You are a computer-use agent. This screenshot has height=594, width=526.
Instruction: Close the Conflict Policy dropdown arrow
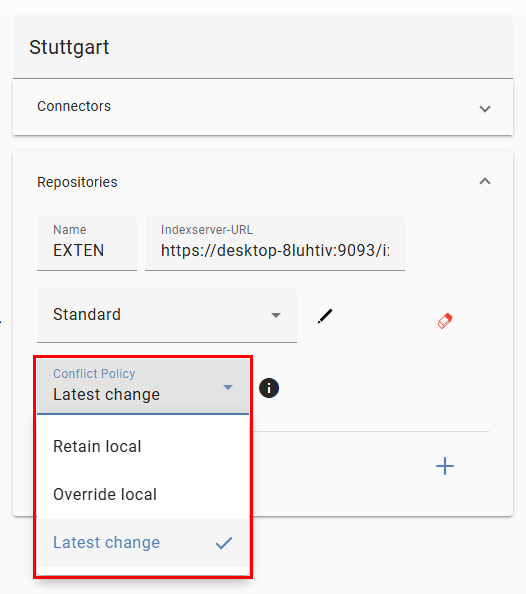click(x=228, y=387)
